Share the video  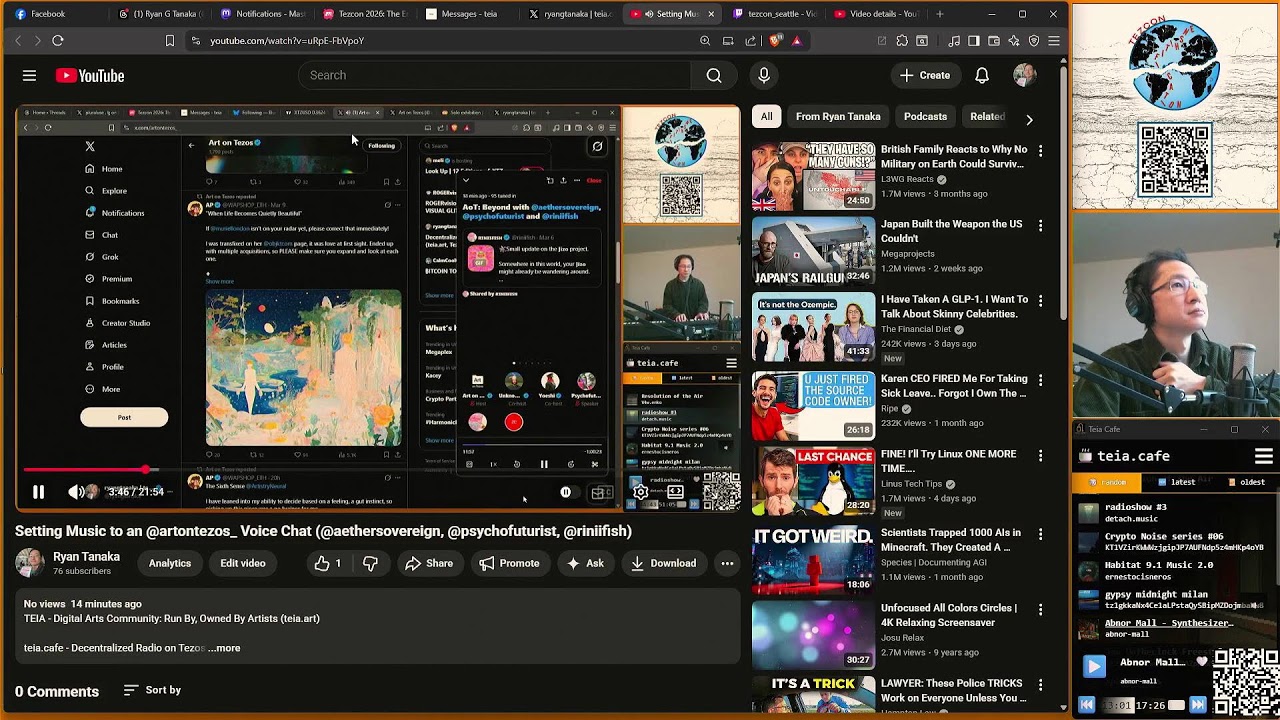tap(429, 564)
